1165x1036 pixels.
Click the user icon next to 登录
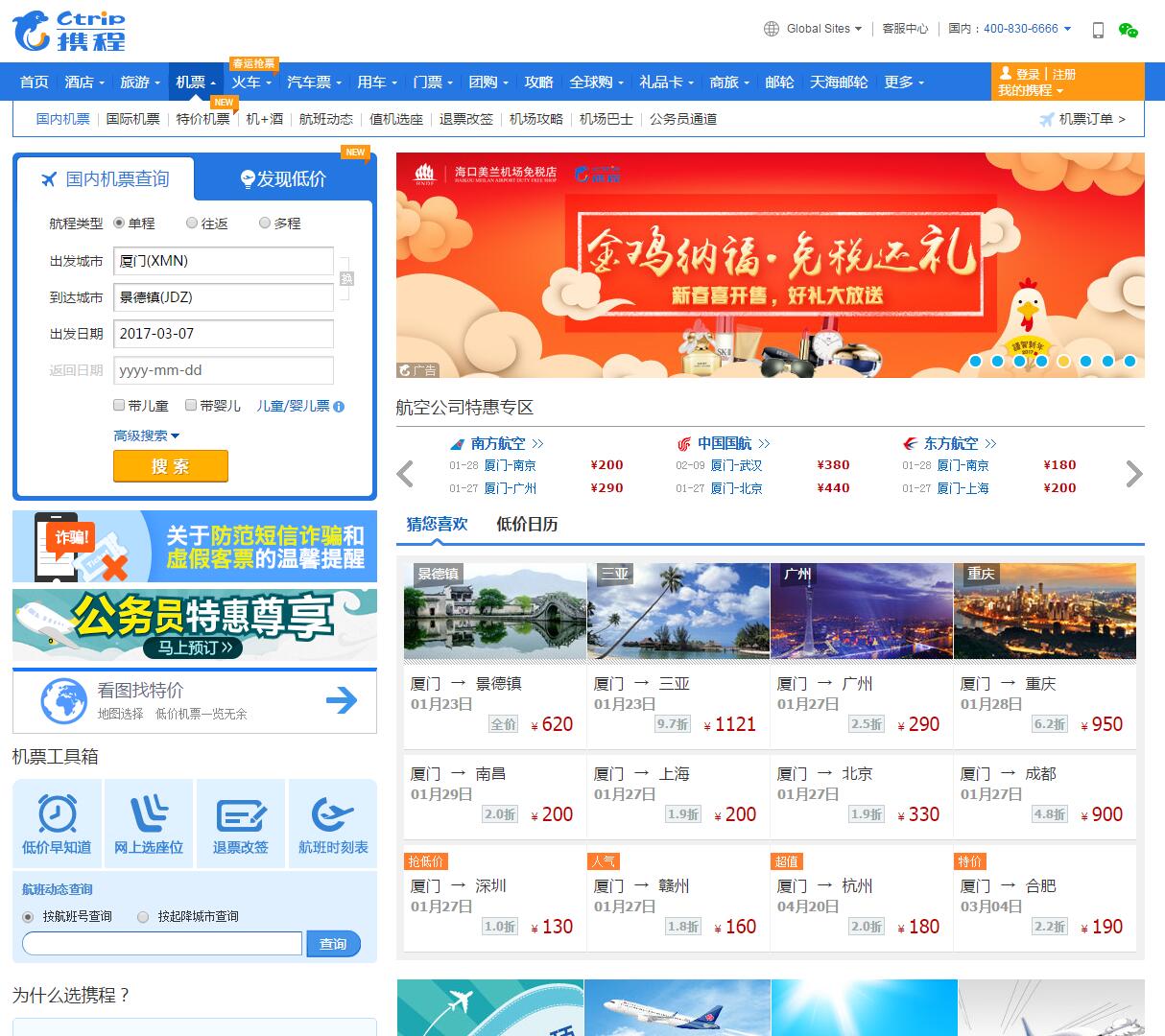click(1006, 73)
